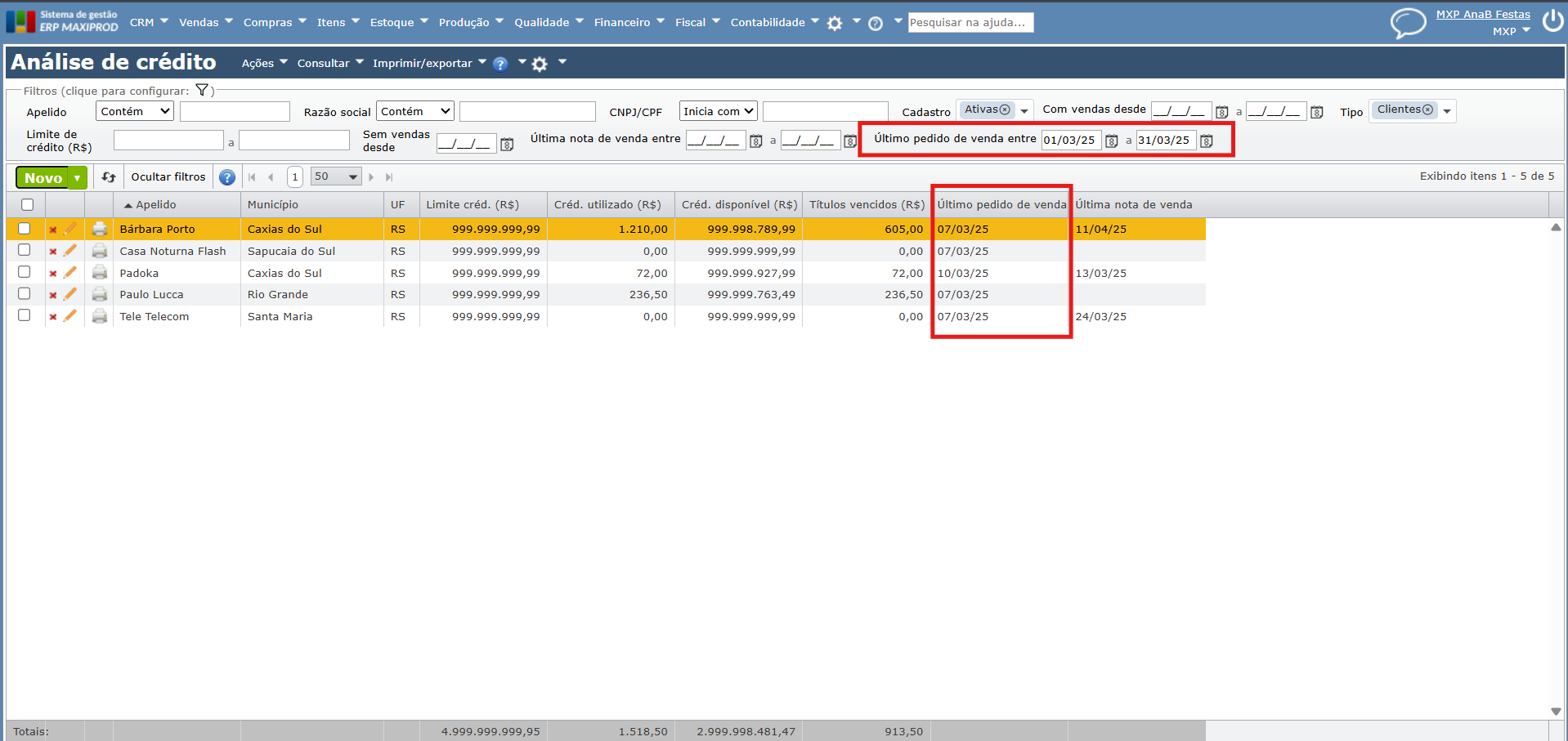The image size is (1568, 741).
Task: Click the grid scrollbar down arrow
Action: tap(1556, 711)
